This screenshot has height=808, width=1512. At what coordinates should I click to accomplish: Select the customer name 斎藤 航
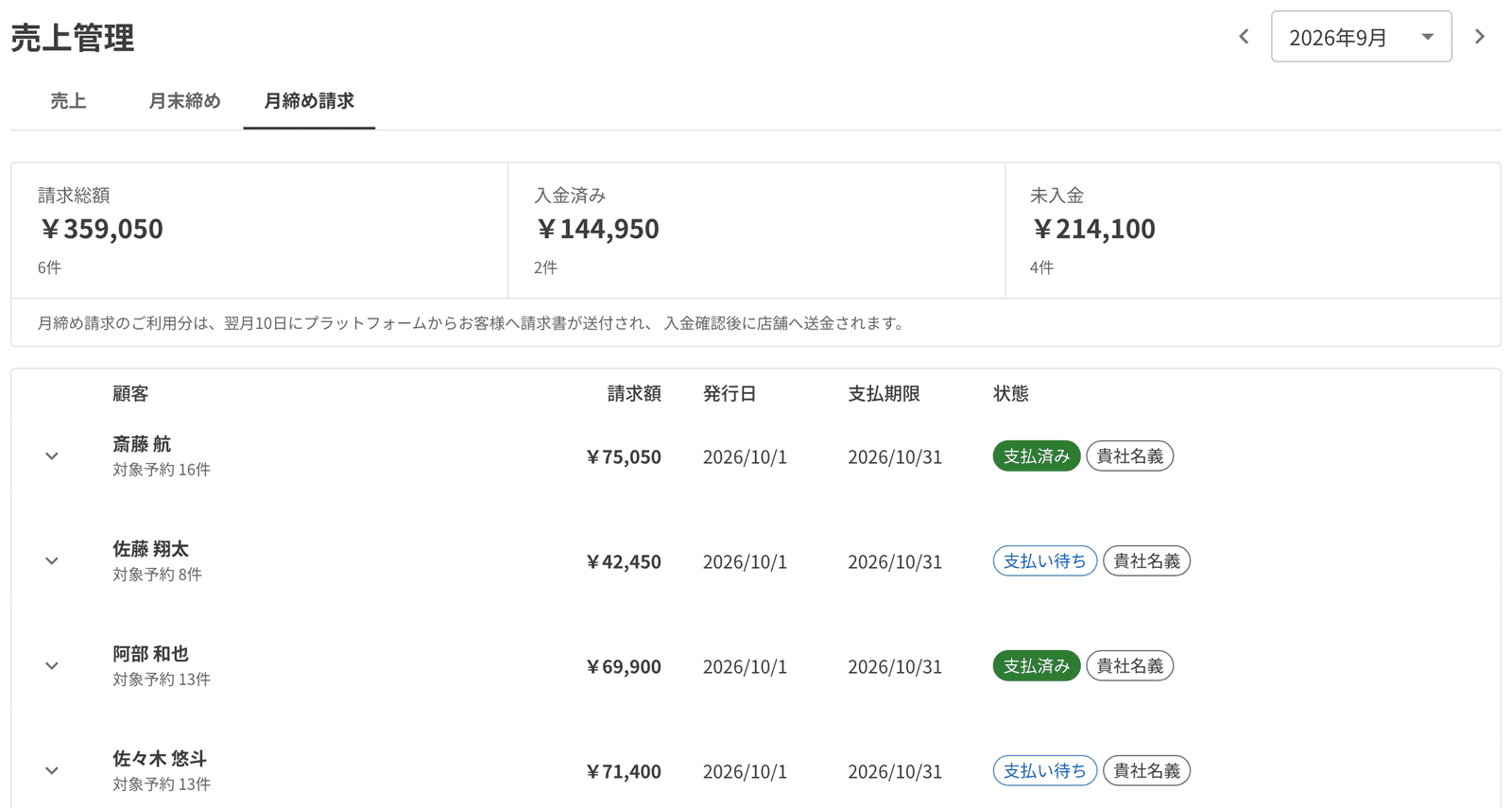tap(142, 444)
